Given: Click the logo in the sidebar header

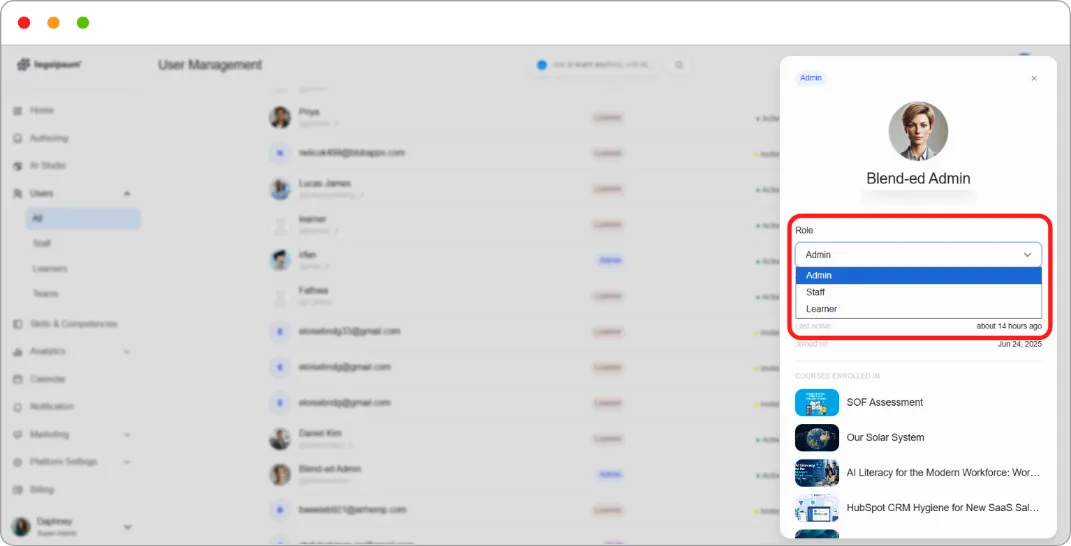Looking at the screenshot, I should click(x=49, y=64).
